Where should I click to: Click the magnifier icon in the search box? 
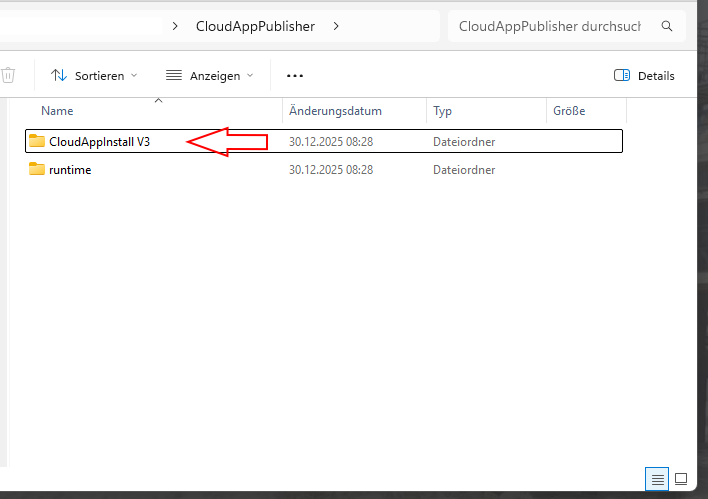(x=667, y=26)
